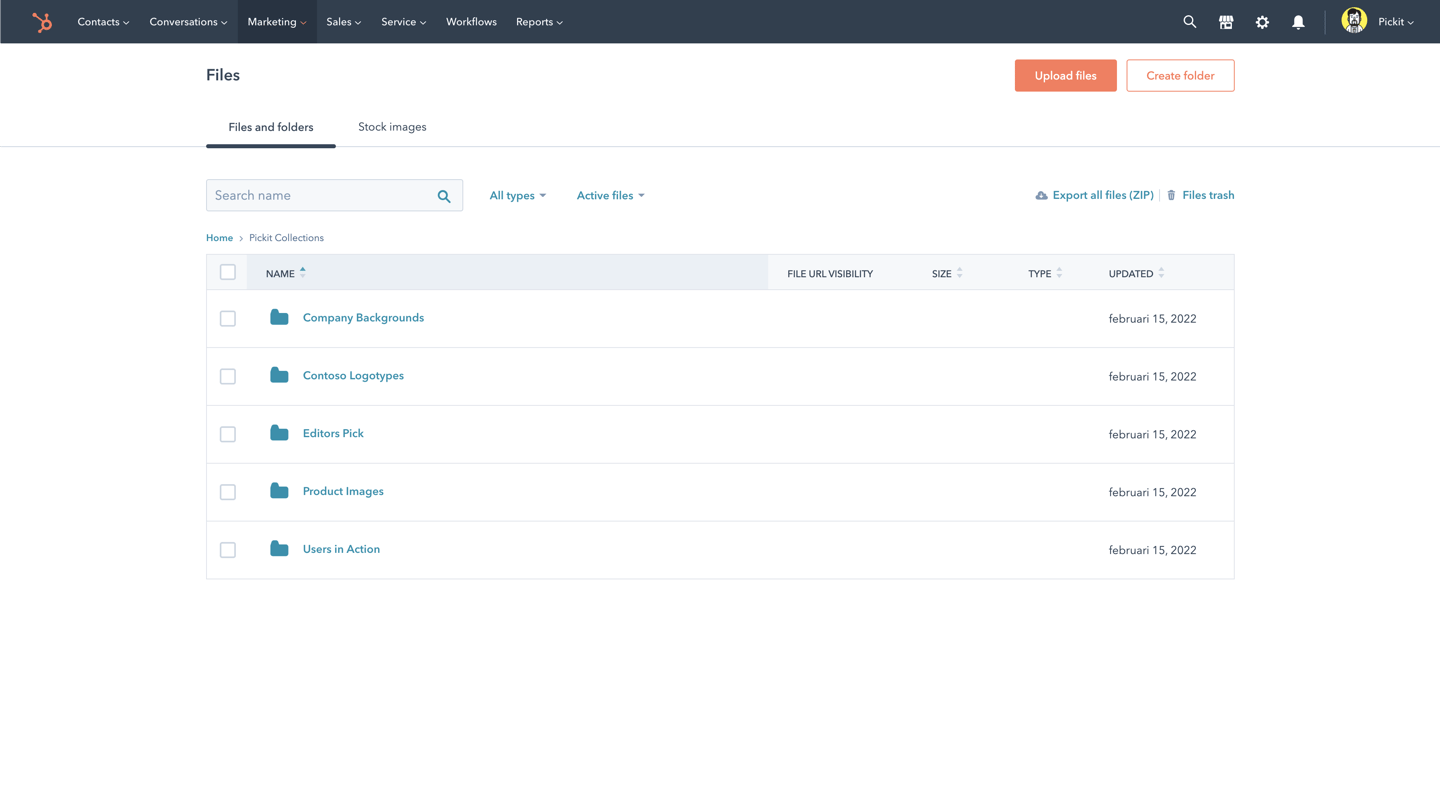Expand the Sales menu

point(344,22)
